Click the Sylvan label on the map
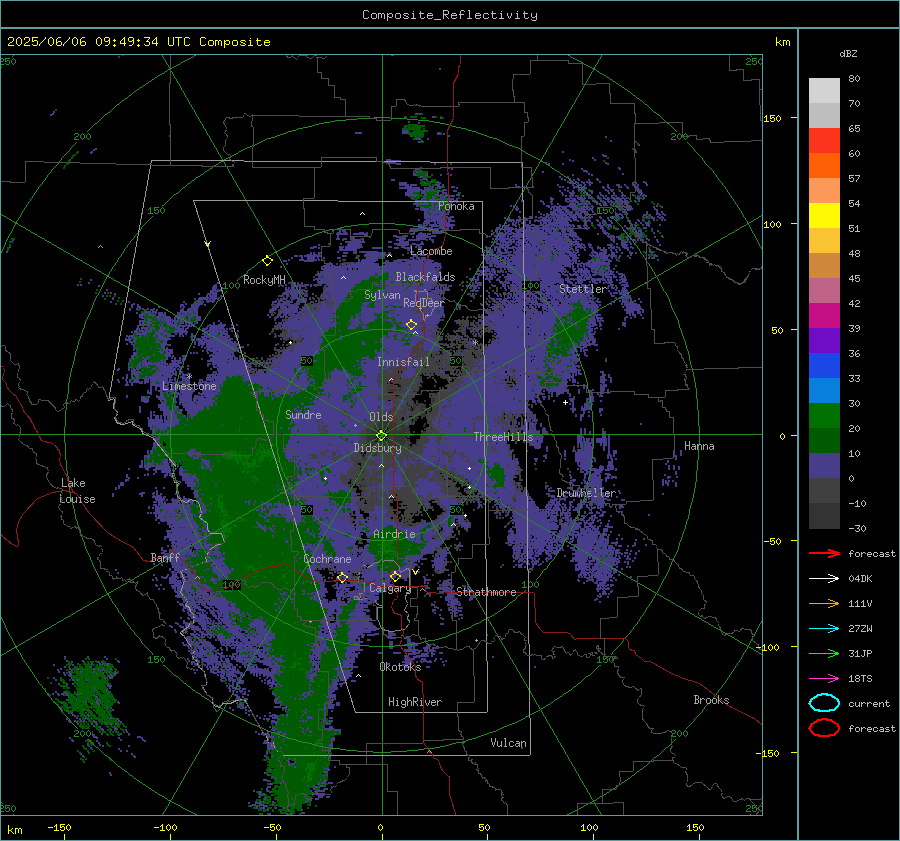 382,295
